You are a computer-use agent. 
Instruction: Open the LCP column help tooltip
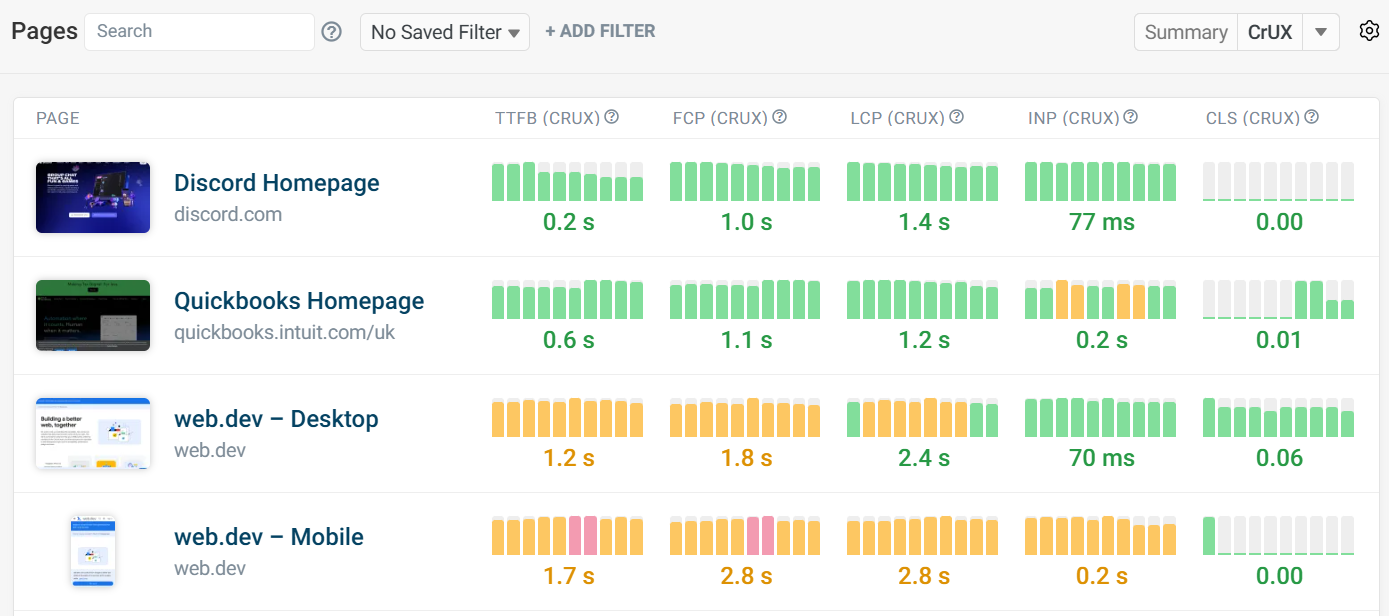[x=957, y=116]
